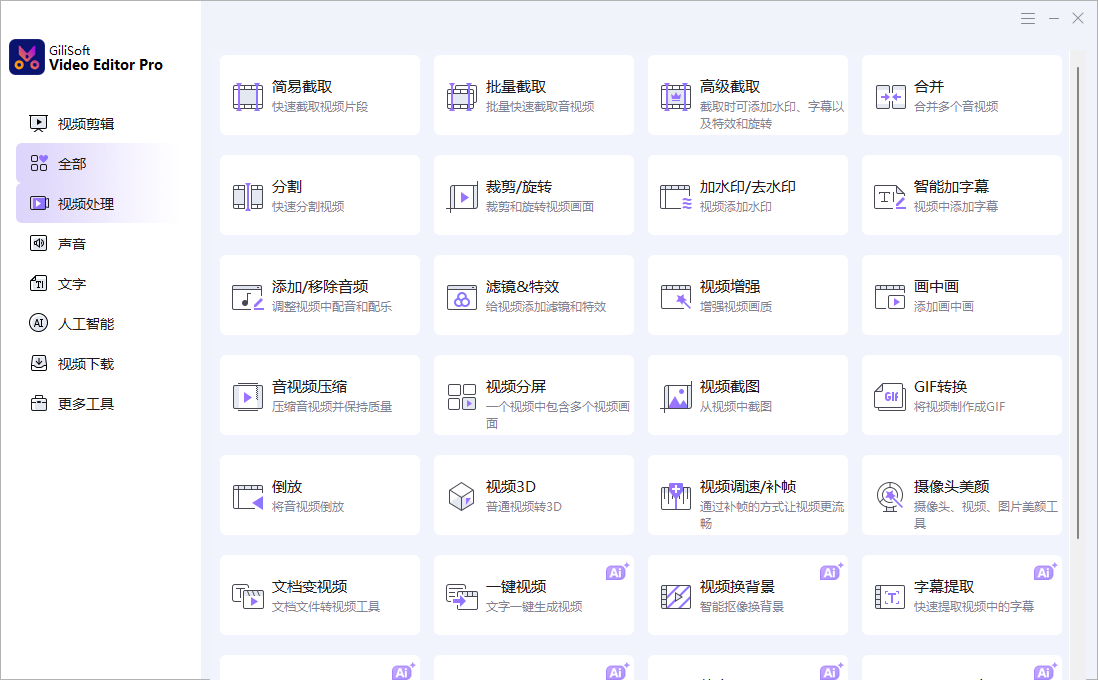Open the GIF转换 GIF converter

click(961, 394)
